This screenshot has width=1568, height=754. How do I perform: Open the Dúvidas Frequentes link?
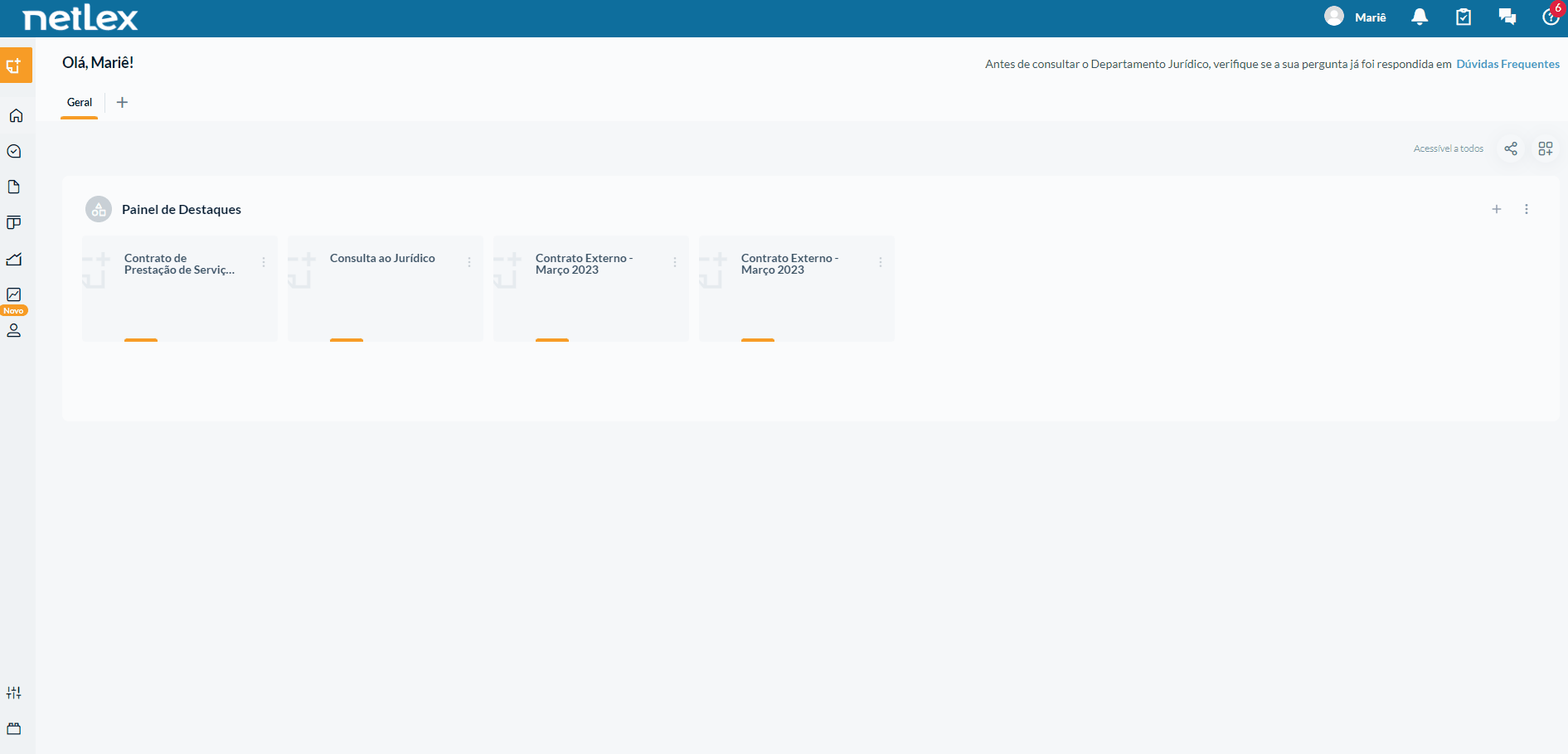(1507, 64)
